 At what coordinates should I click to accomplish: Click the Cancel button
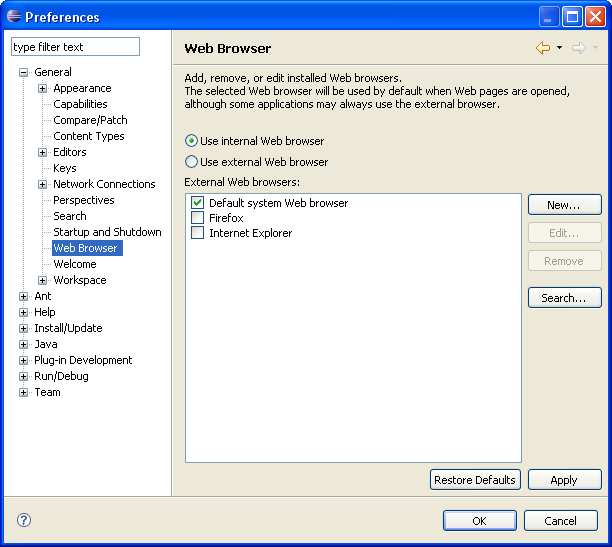[560, 520]
